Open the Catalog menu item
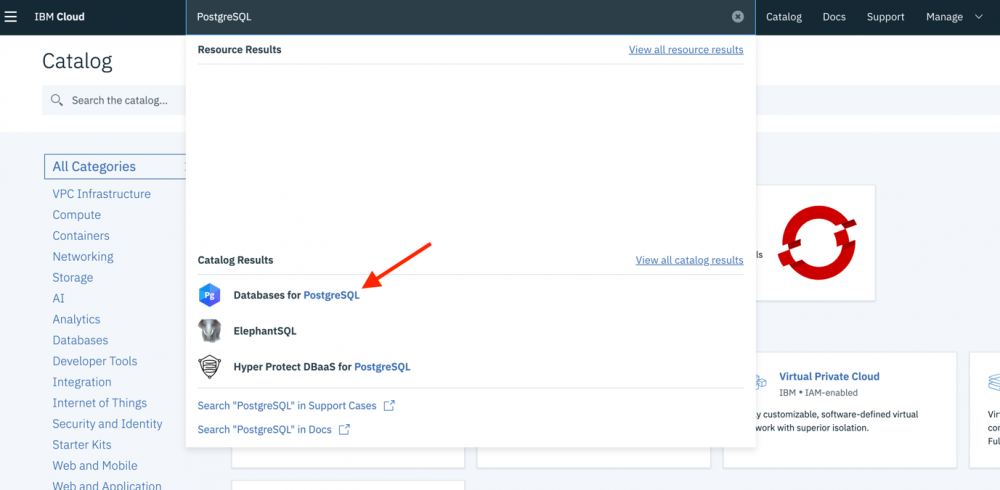This screenshot has height=490, width=1000. (784, 17)
